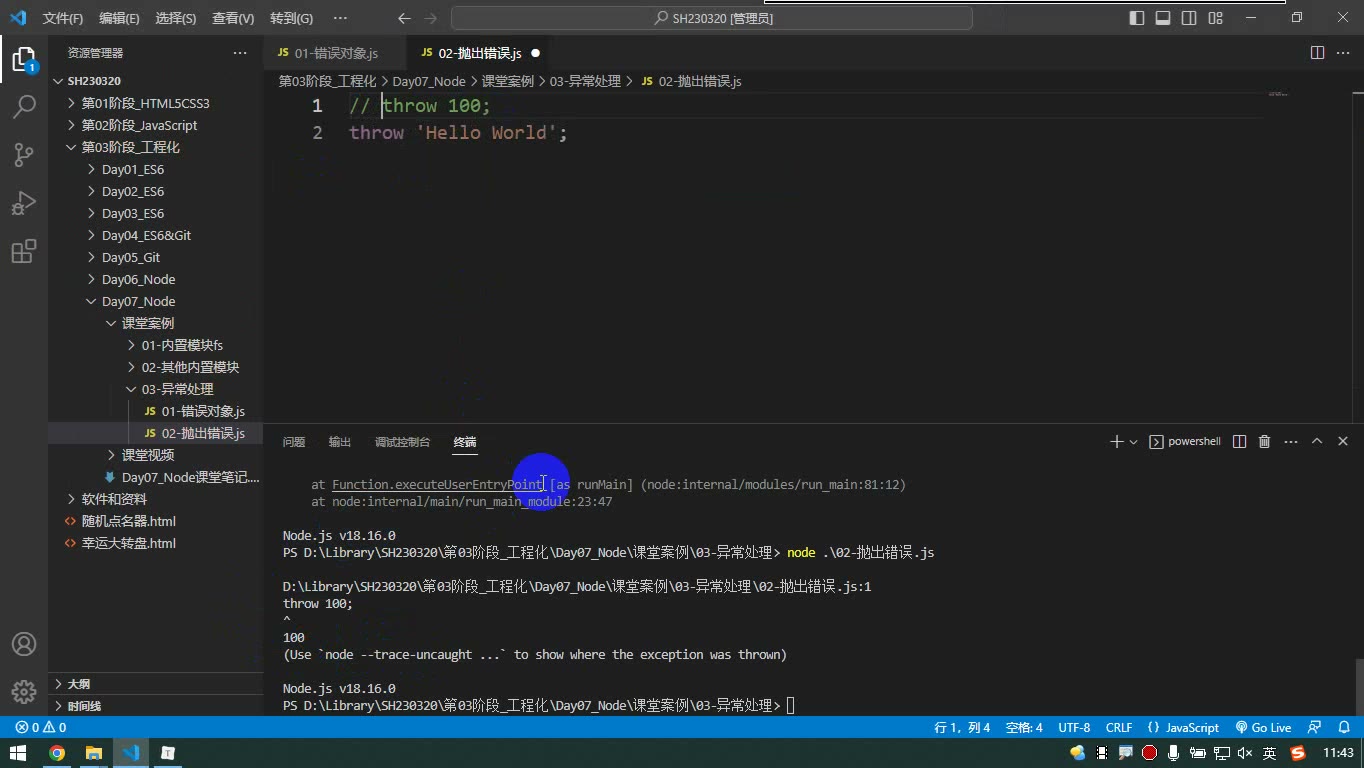Open the Run and Debug view
This screenshot has height=768, width=1364.
[x=23, y=203]
